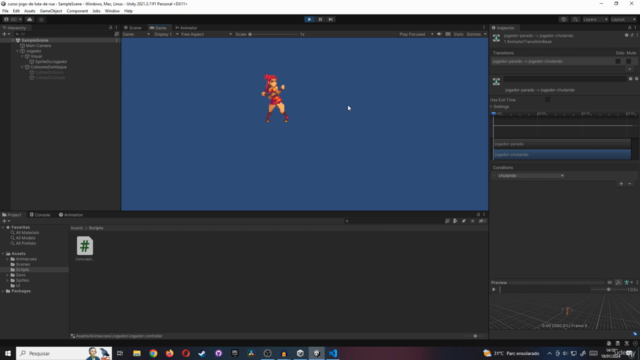
Task: Open the Component menu
Action: pyautogui.click(x=77, y=11)
